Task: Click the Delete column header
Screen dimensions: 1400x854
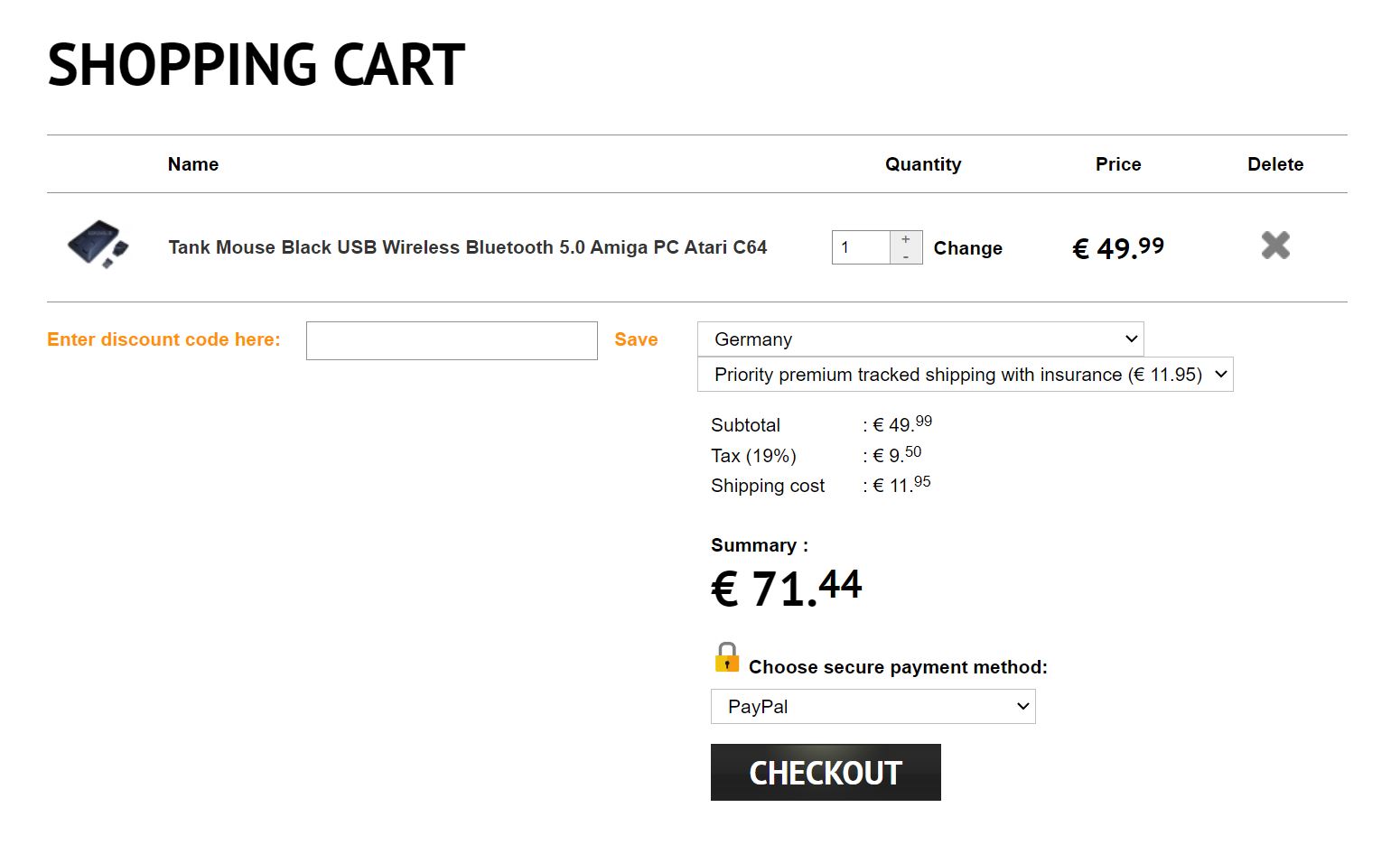Action: coord(1274,164)
